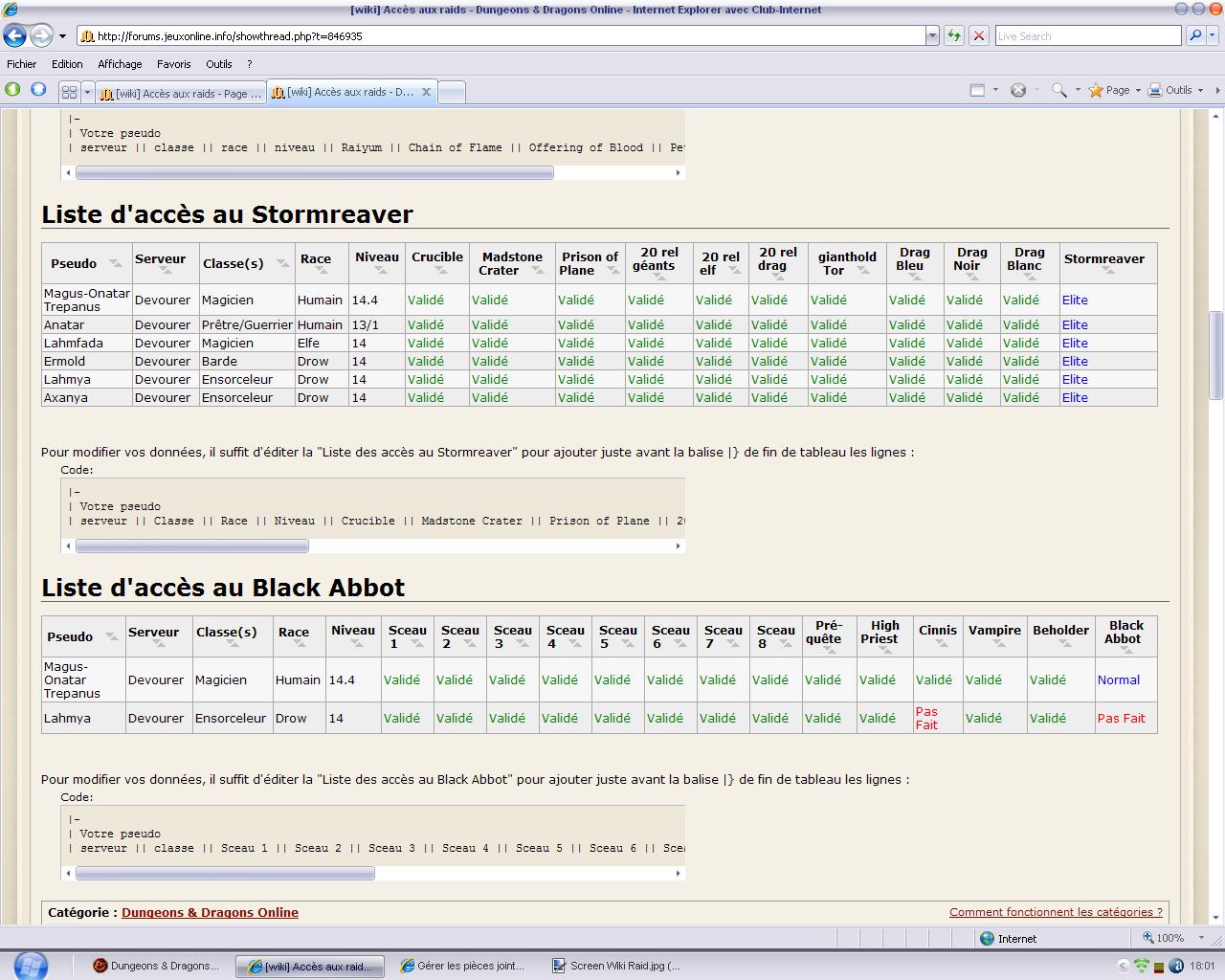The height and width of the screenshot is (980, 1225).
Task: Refresh the page with the green arrows icon
Action: (954, 36)
